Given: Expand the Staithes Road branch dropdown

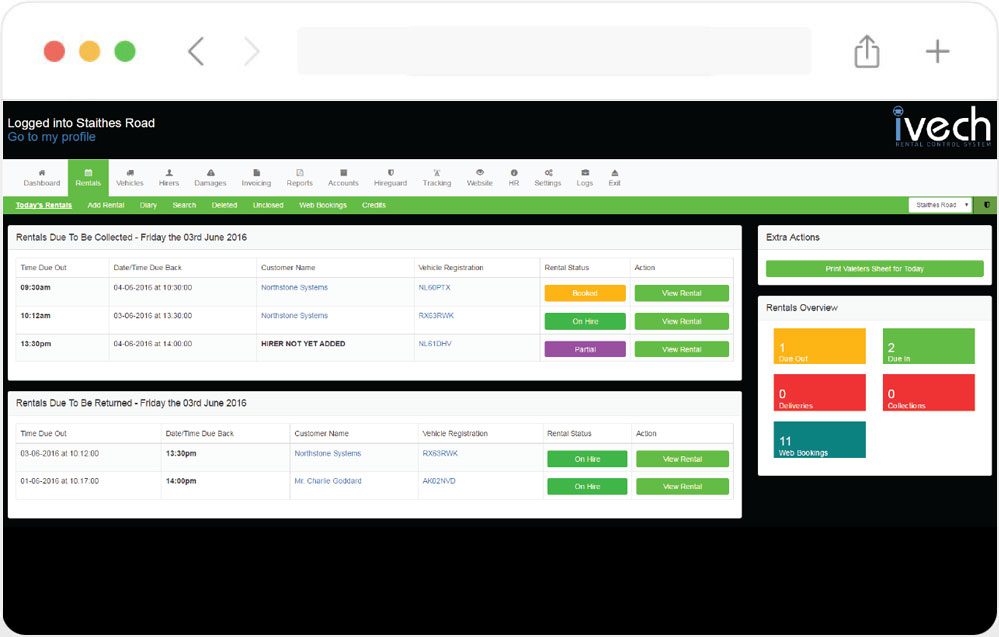Looking at the screenshot, I should click(940, 205).
